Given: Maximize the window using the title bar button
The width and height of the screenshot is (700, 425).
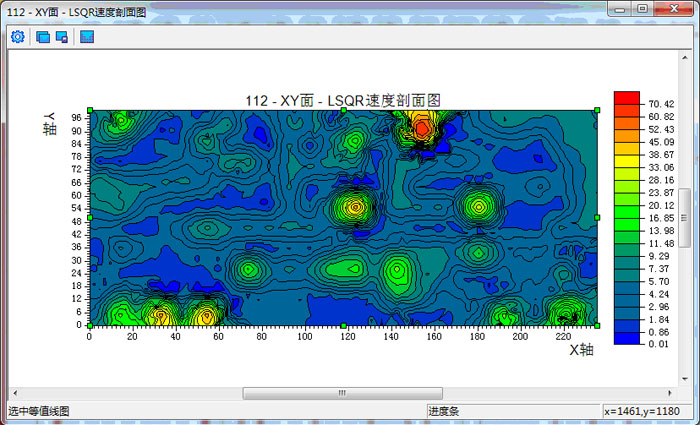Looking at the screenshot, I should [x=642, y=8].
